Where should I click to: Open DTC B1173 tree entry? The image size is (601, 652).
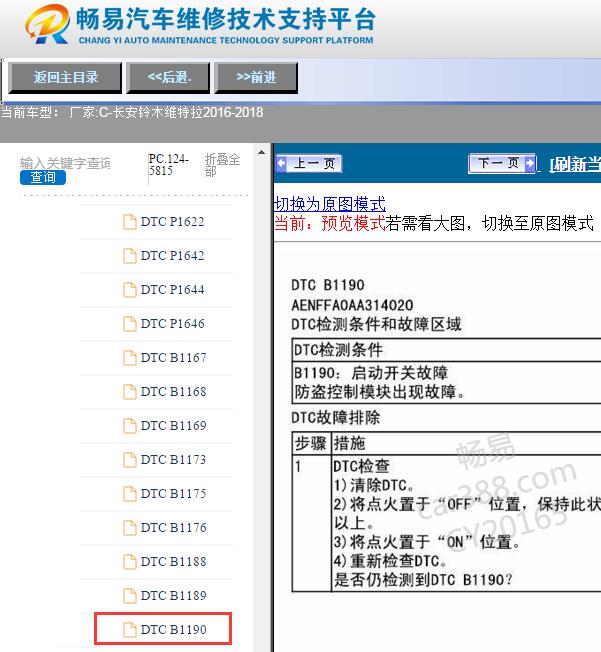point(173,459)
